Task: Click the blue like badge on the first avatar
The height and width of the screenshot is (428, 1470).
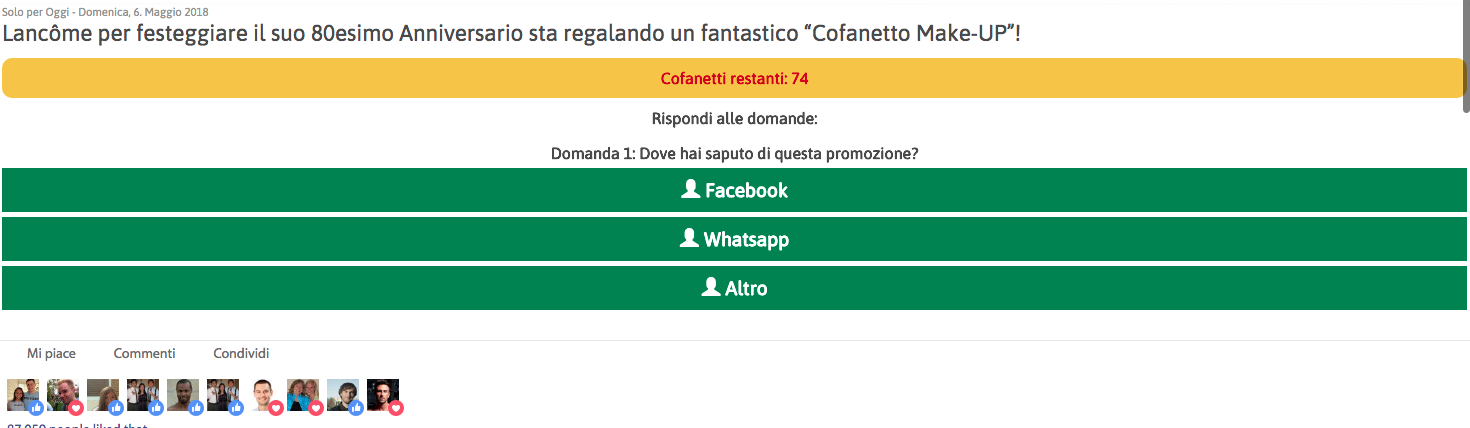Action: coord(36,408)
